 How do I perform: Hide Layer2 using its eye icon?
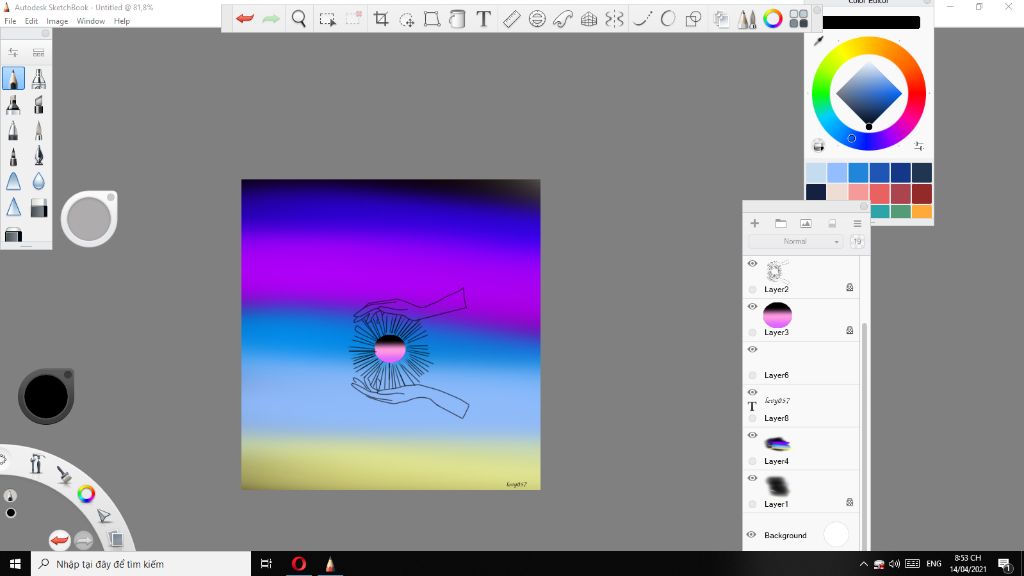tap(752, 264)
